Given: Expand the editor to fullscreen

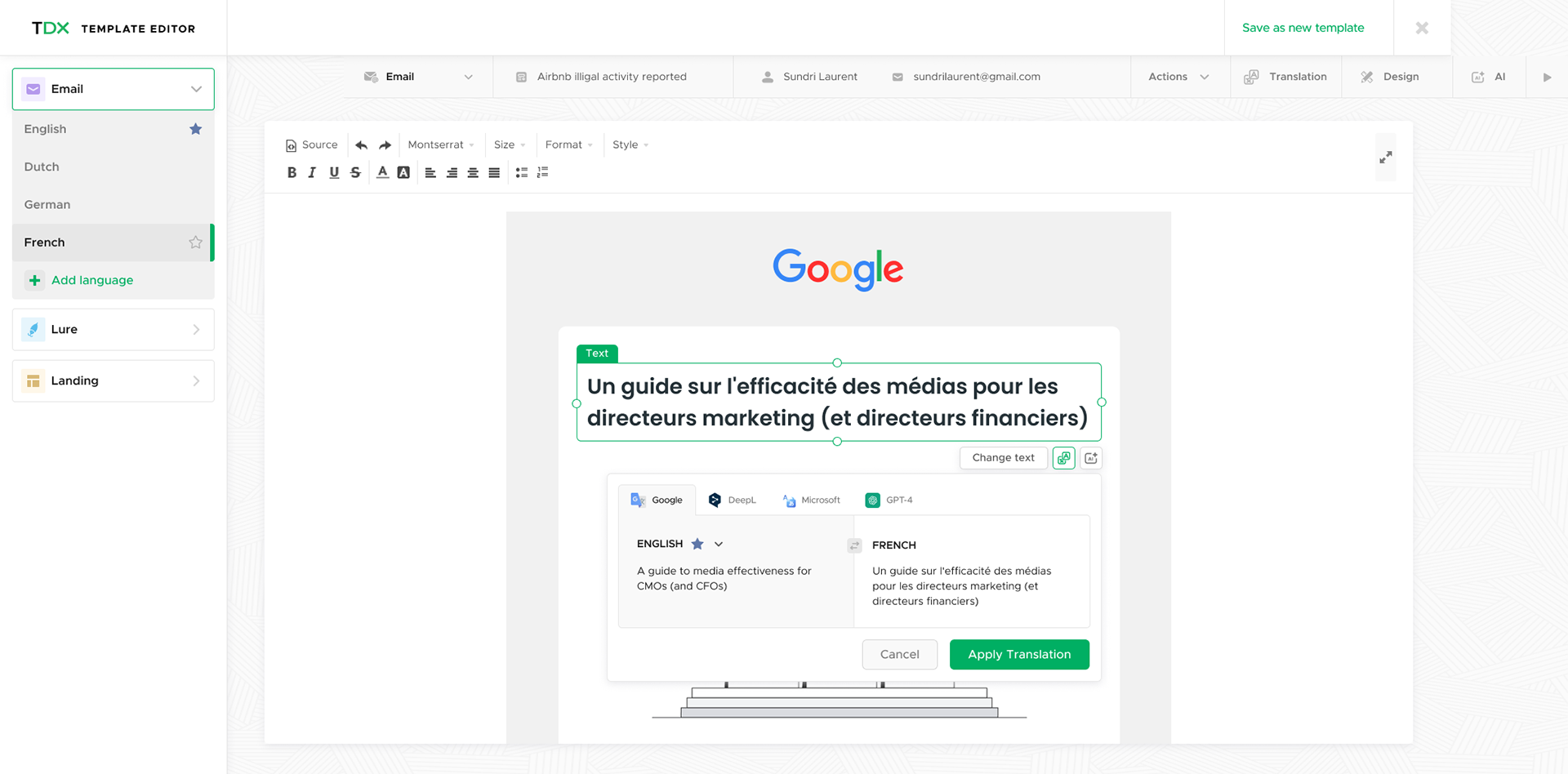Looking at the screenshot, I should click(x=1386, y=157).
